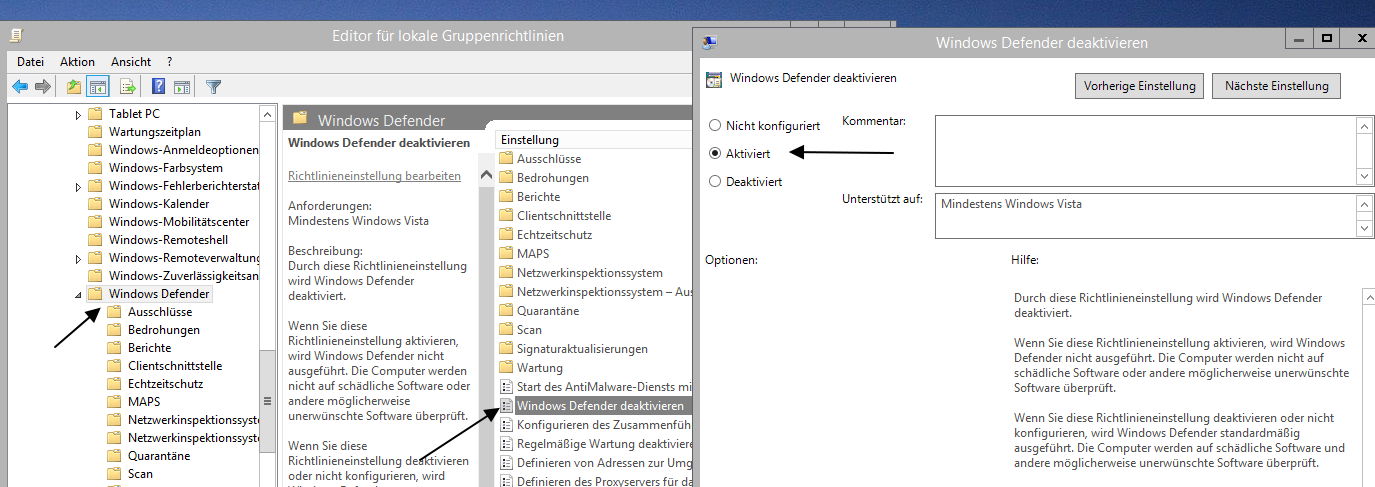
Task: Select Windows Defender folder in the tree
Action: [159, 294]
